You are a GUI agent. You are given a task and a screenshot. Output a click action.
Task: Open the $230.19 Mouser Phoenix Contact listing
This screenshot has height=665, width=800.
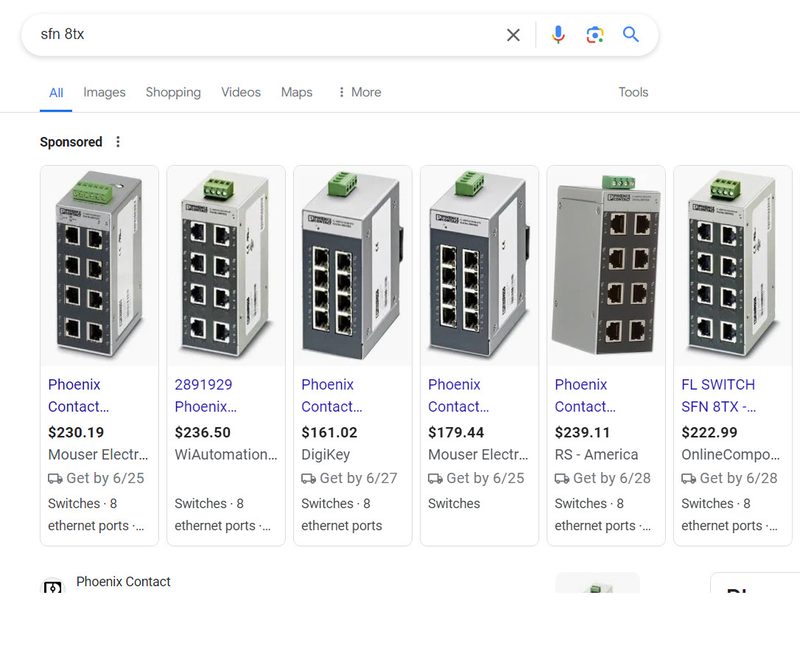(78, 396)
